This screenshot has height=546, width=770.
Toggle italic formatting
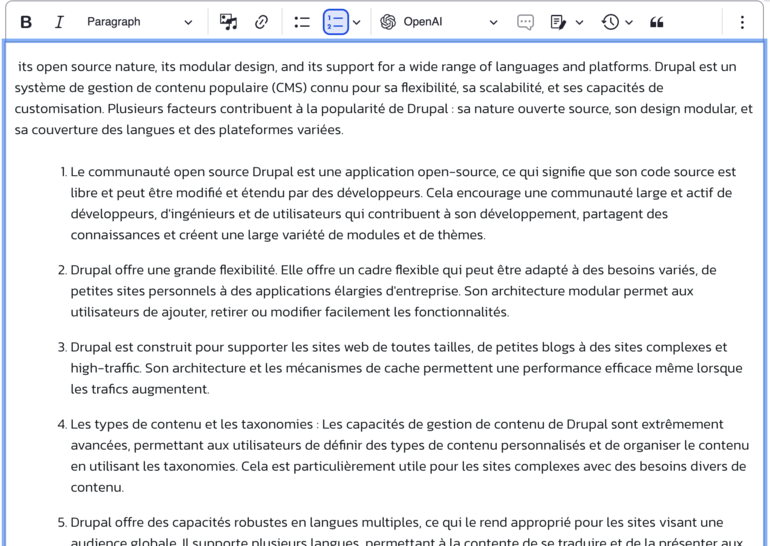pos(59,22)
